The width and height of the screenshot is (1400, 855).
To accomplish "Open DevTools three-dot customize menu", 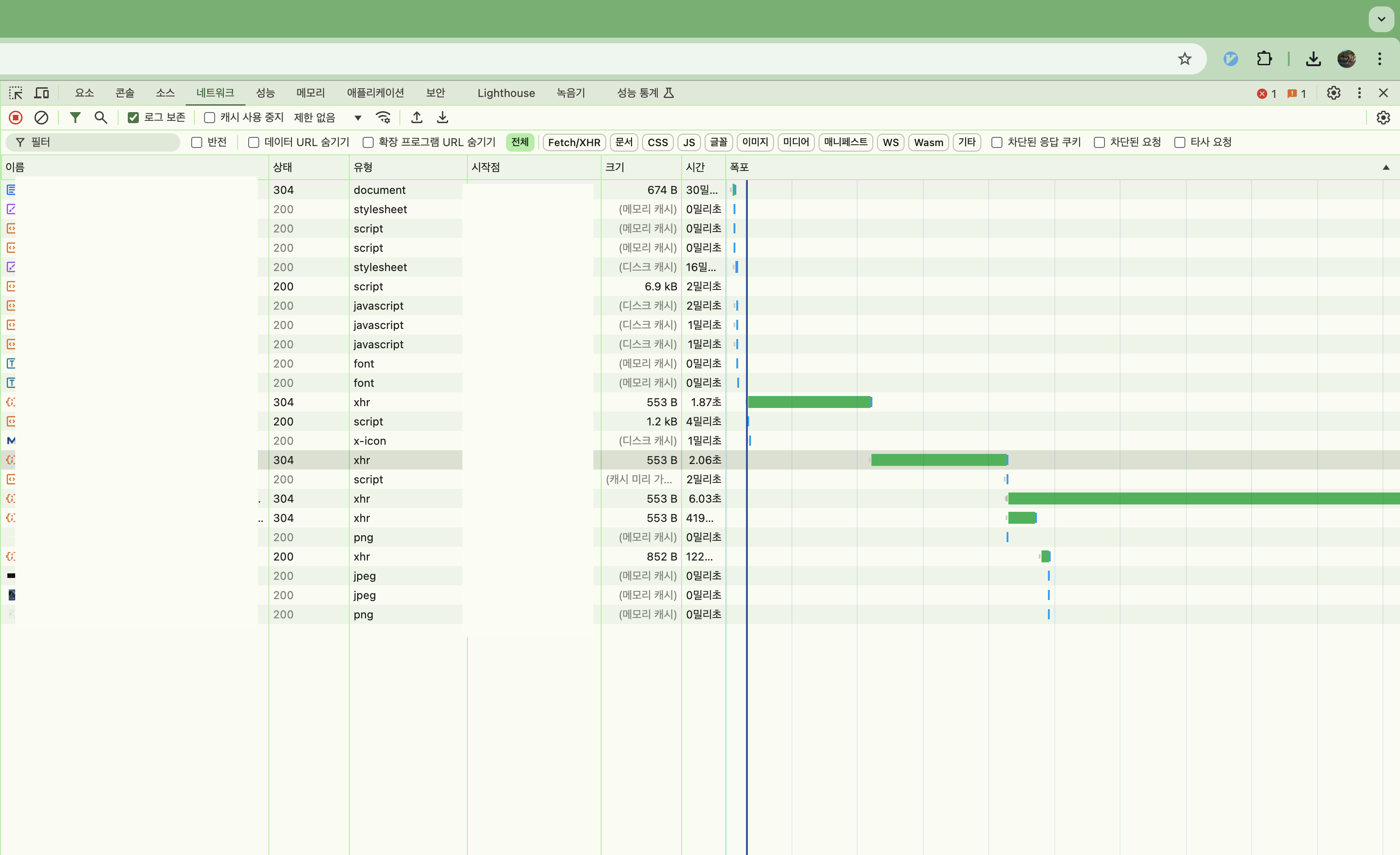I will pyautogui.click(x=1359, y=93).
